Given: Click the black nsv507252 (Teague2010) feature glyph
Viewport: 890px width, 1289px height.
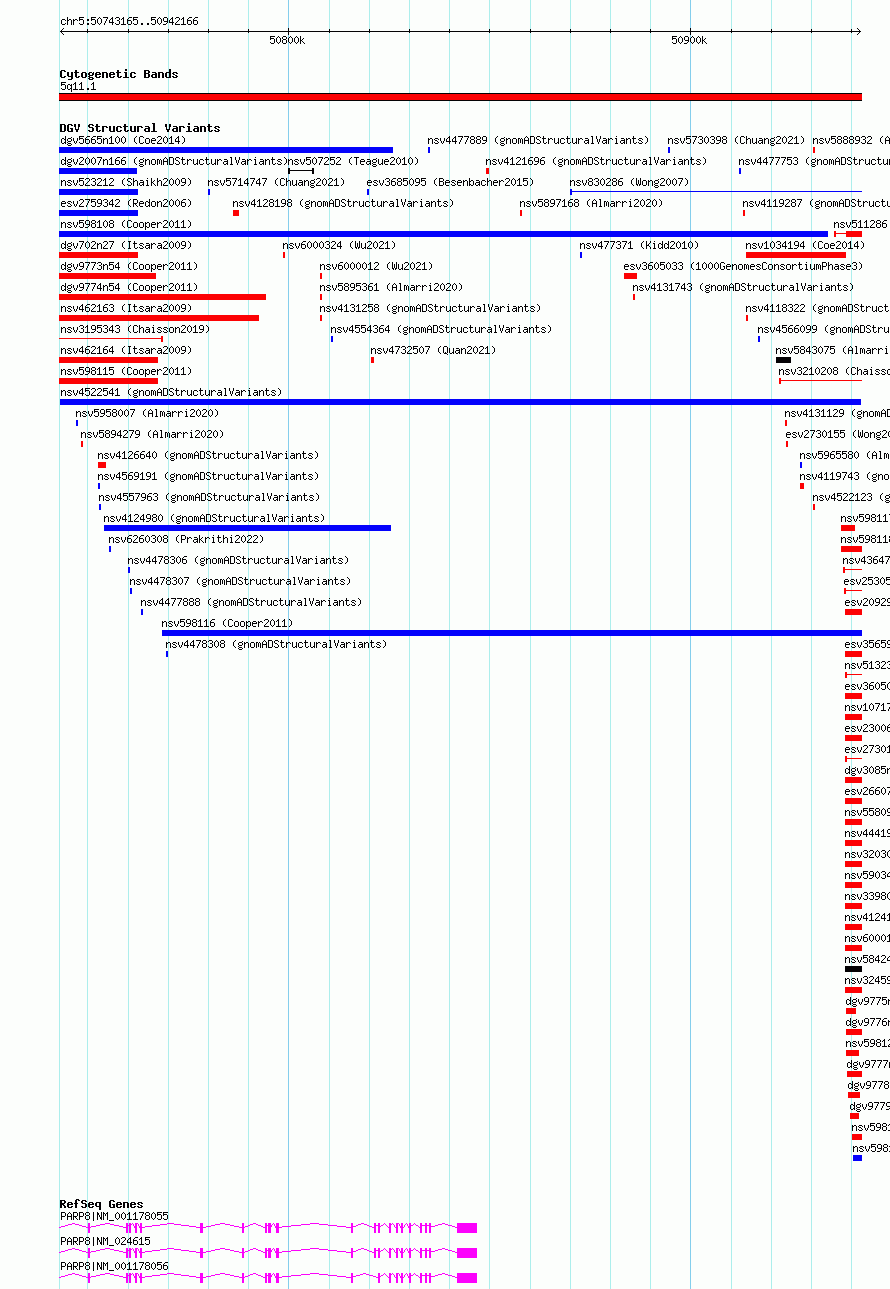Looking at the screenshot, I should 301,171.
